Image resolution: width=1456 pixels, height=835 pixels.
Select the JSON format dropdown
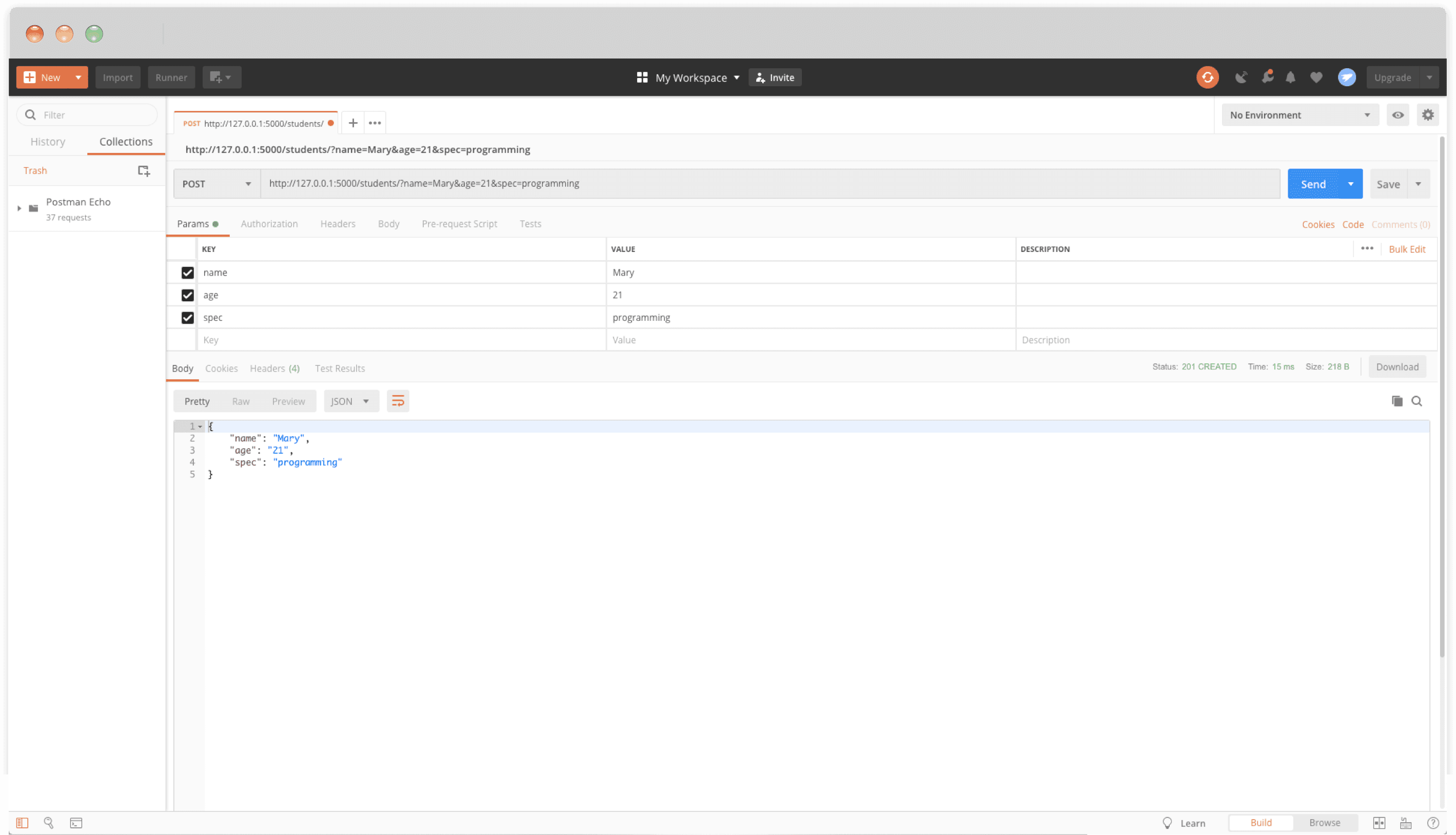350,401
